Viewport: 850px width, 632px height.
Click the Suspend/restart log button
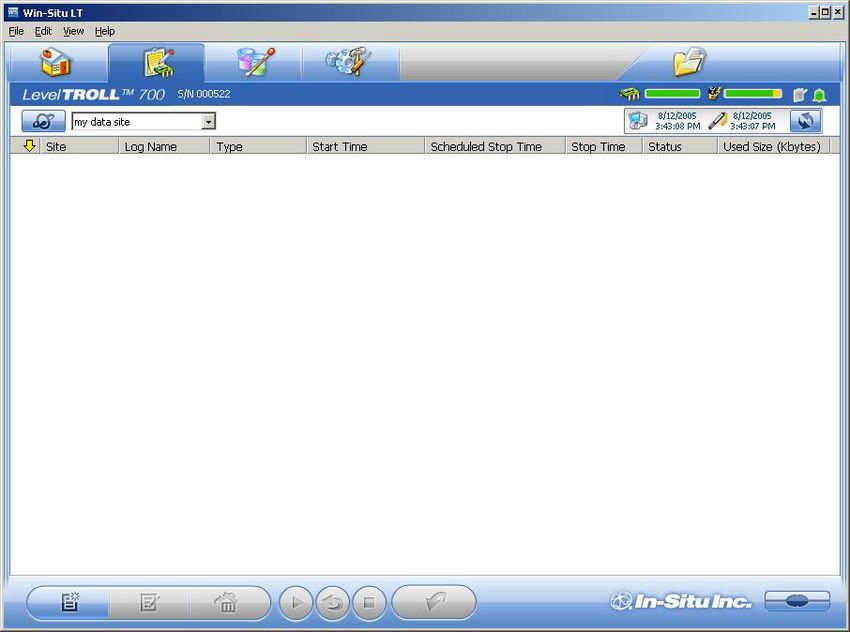pyautogui.click(x=332, y=603)
